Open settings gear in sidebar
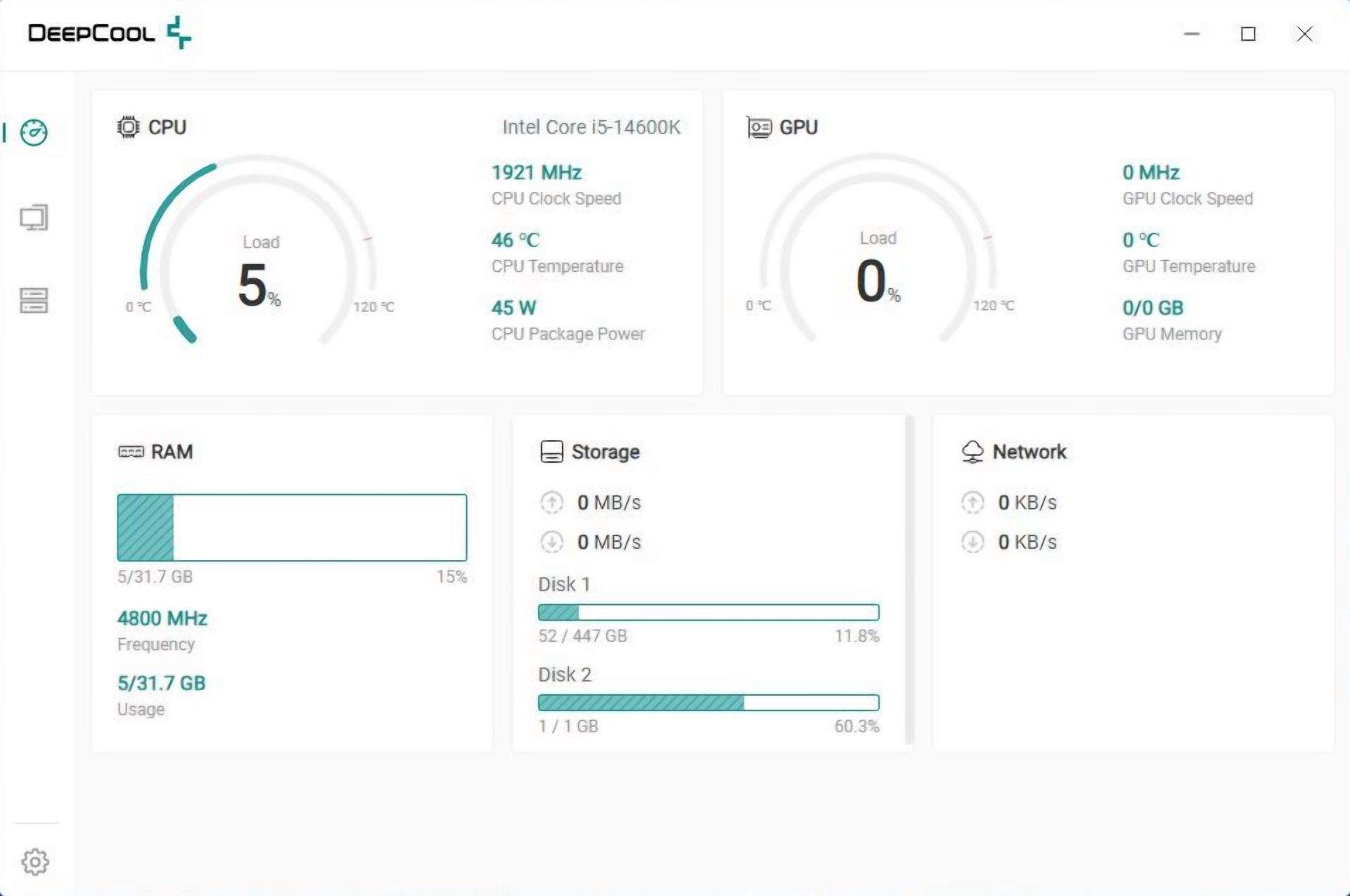 [35, 862]
